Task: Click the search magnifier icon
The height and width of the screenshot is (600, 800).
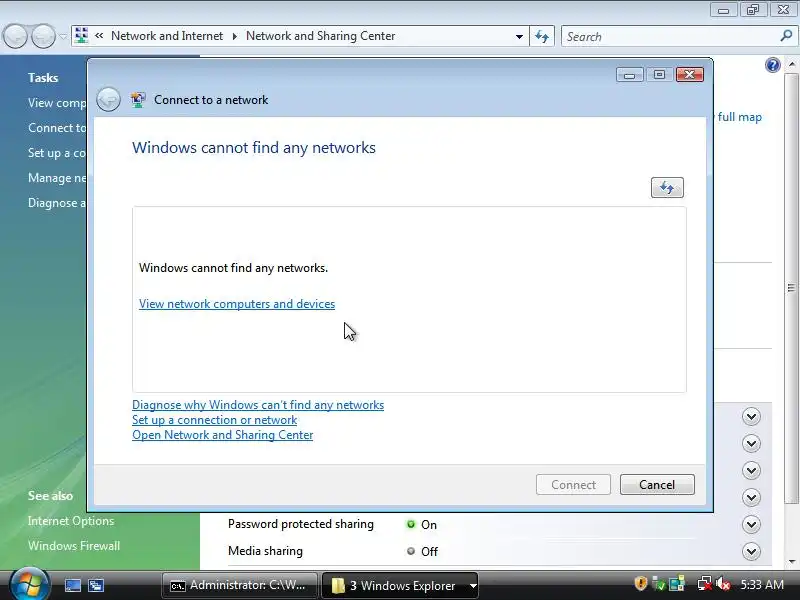Action: [786, 36]
